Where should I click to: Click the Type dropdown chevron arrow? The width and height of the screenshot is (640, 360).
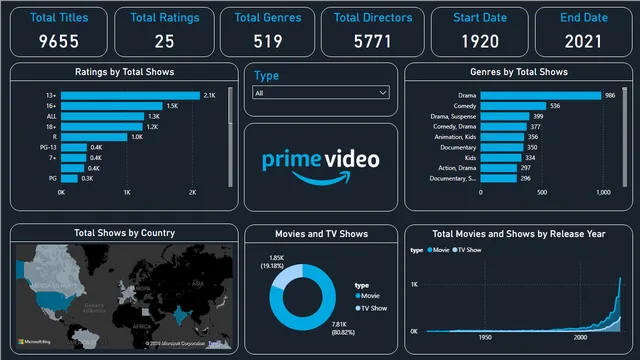[x=382, y=93]
